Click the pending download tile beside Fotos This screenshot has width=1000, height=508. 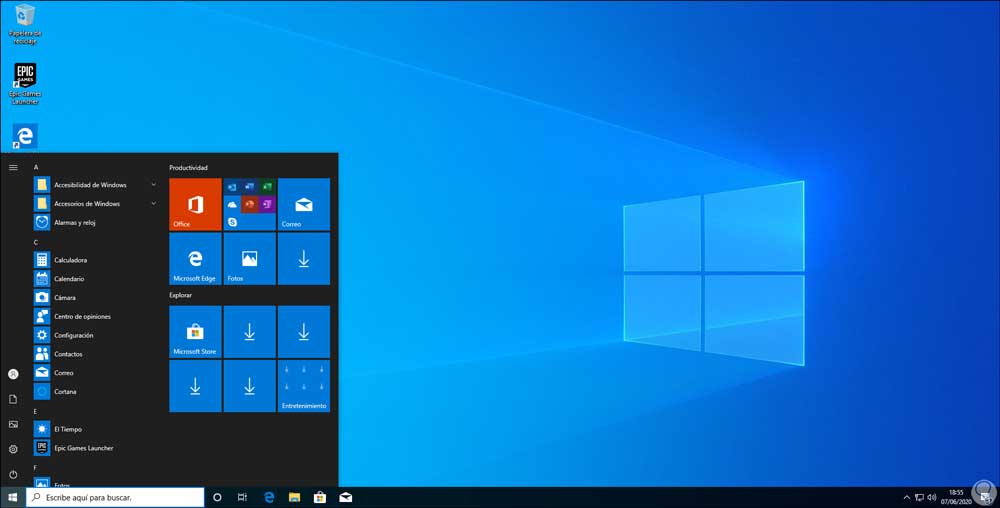click(x=304, y=258)
